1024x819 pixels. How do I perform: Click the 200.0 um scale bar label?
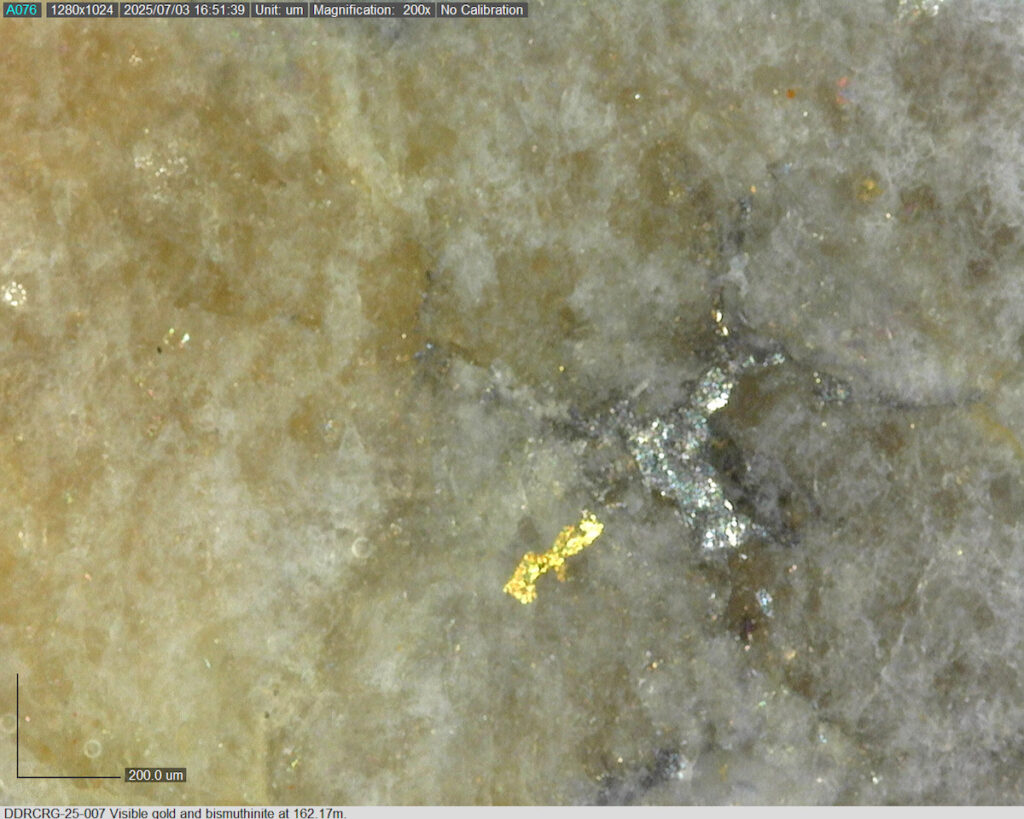coord(155,775)
